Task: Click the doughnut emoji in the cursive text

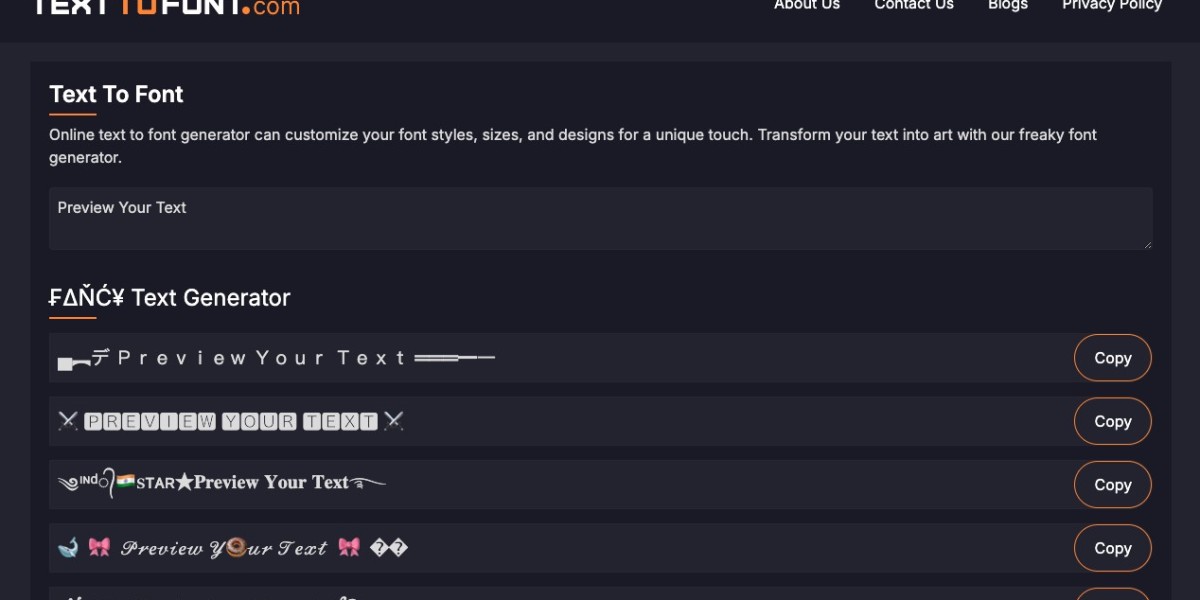Action: click(x=235, y=548)
